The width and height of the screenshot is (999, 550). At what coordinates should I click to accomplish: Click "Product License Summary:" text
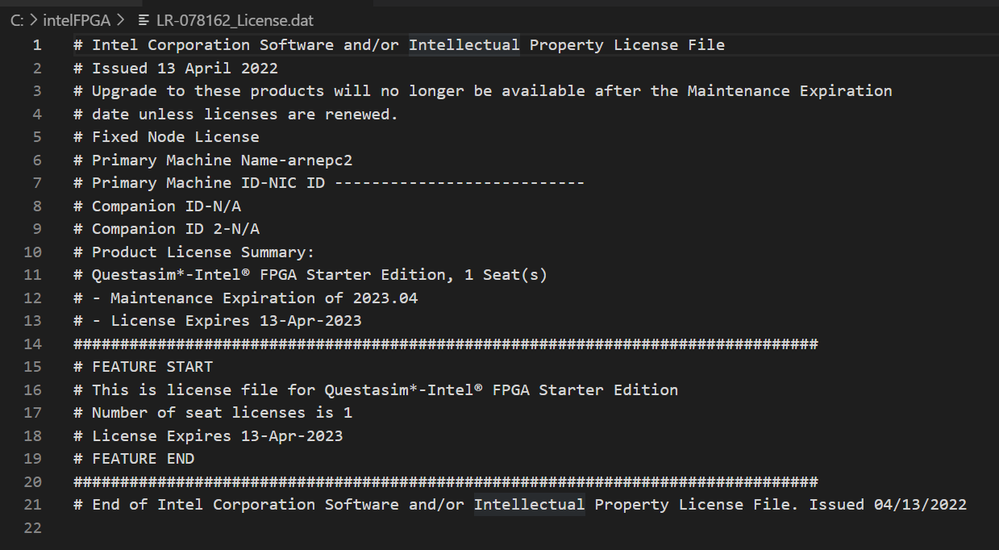203,252
